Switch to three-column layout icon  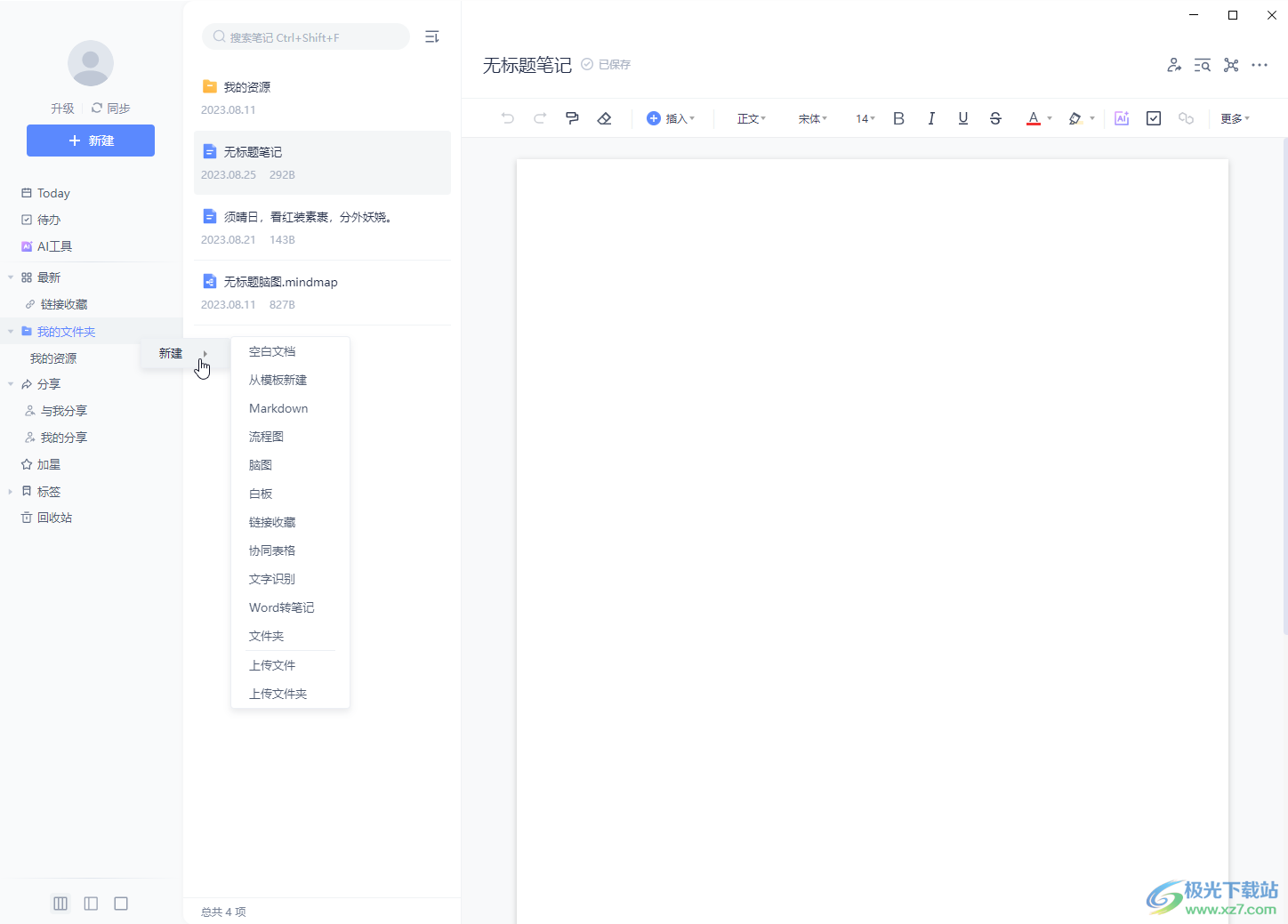pos(60,904)
